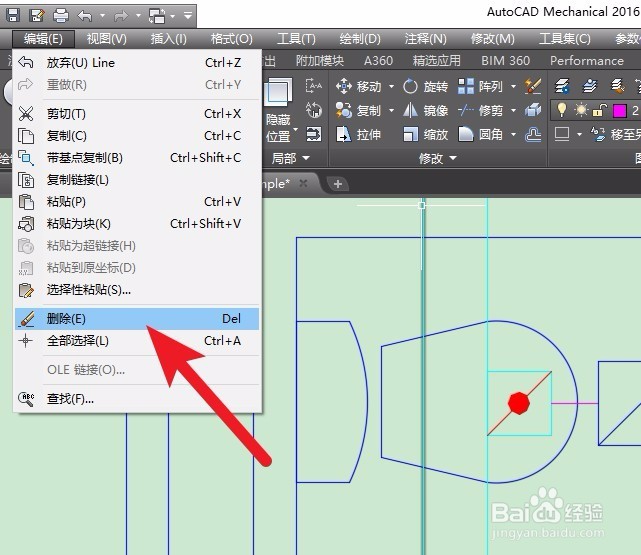
Task: Toggle the layer on/off lightbulb icon
Action: pos(562,110)
